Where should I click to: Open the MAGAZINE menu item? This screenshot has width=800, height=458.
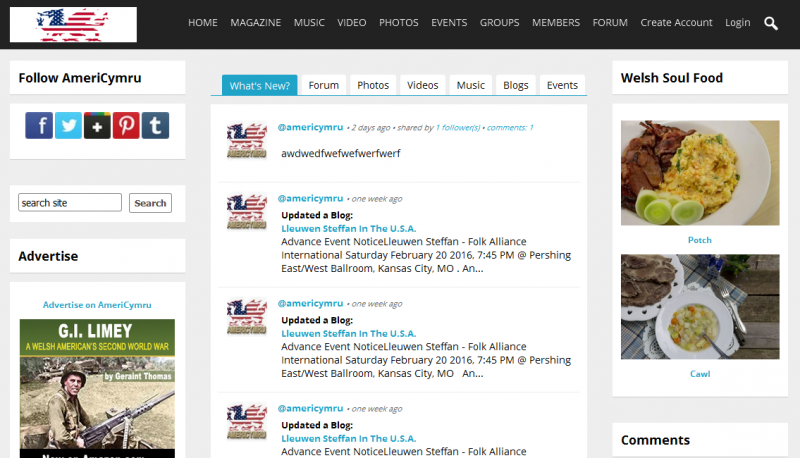[255, 23]
